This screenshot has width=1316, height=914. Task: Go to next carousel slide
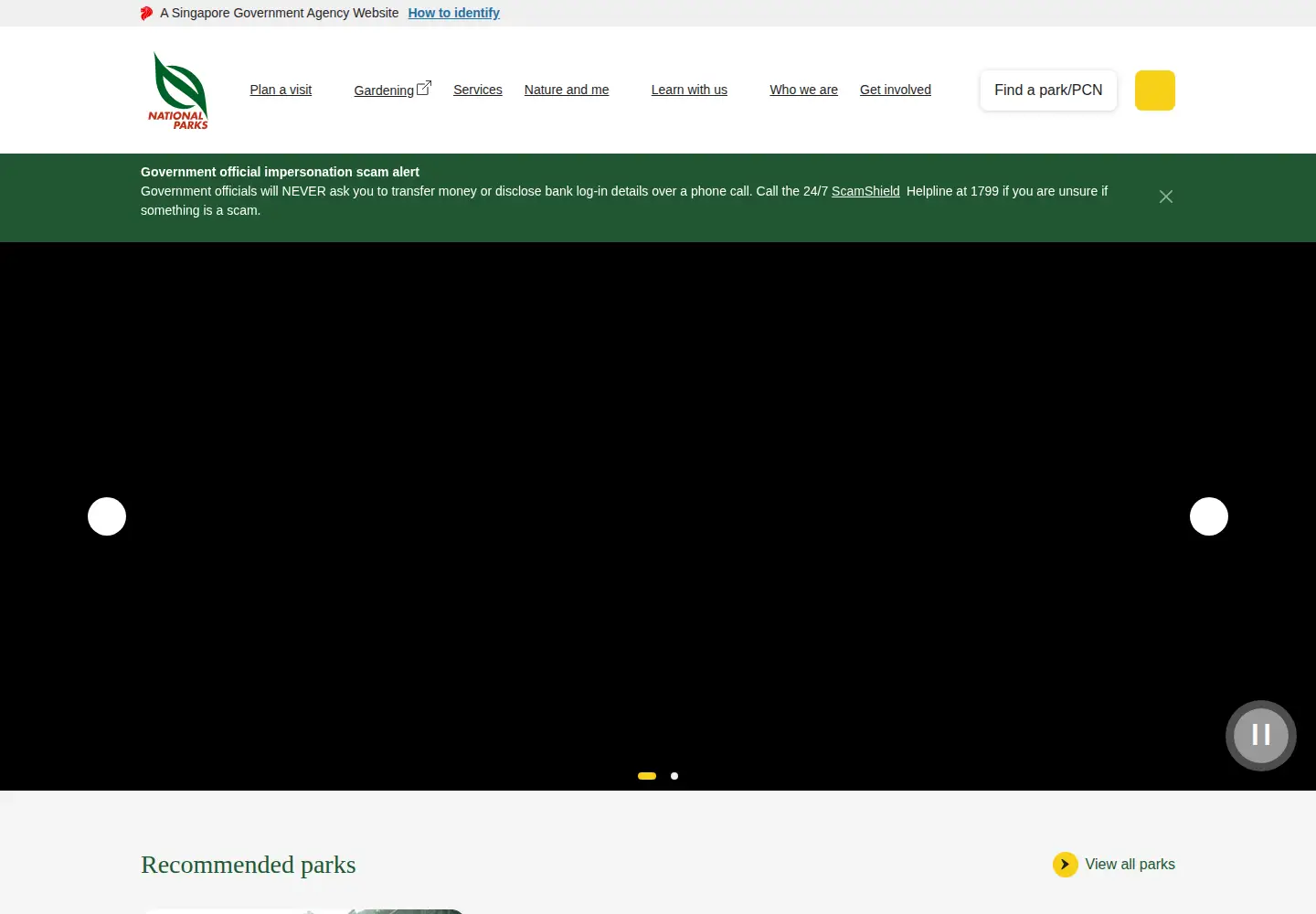(x=1209, y=516)
